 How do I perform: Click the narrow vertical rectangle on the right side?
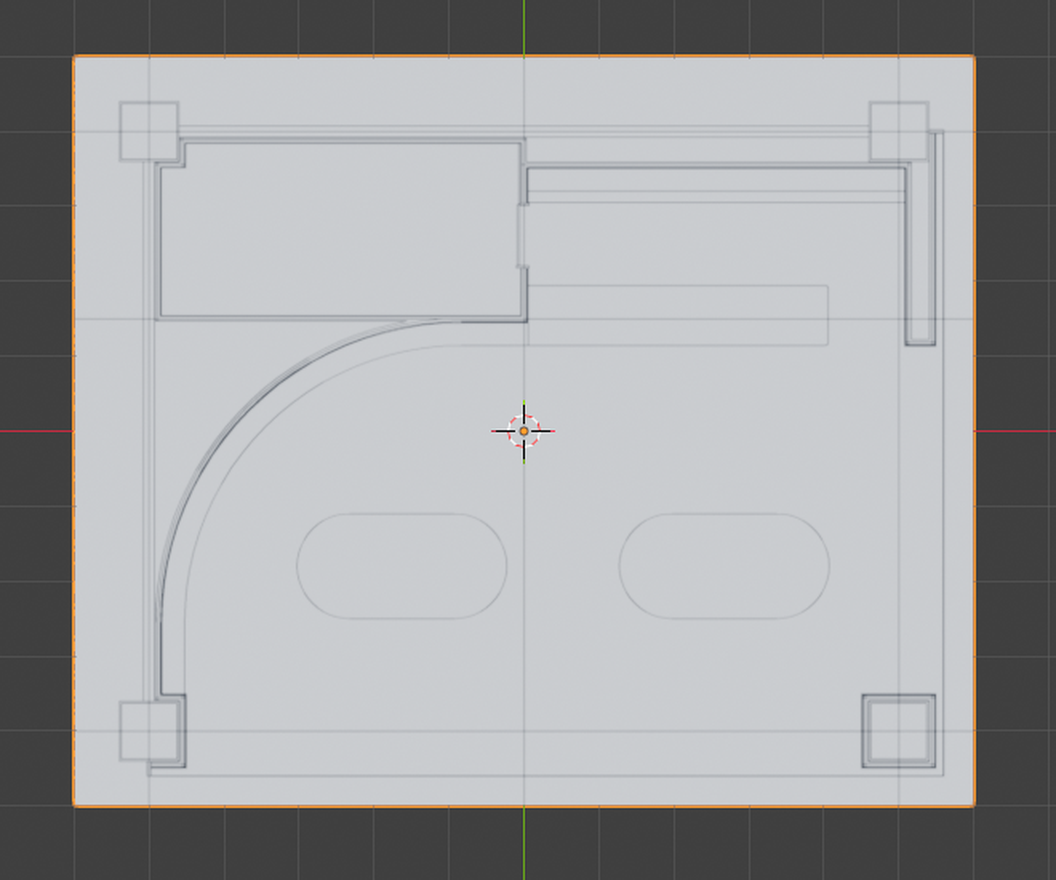coord(920,255)
